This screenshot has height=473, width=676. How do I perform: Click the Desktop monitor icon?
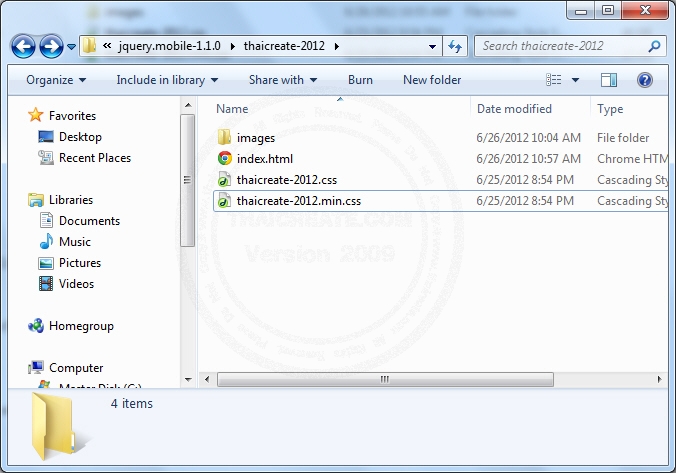coord(46,136)
